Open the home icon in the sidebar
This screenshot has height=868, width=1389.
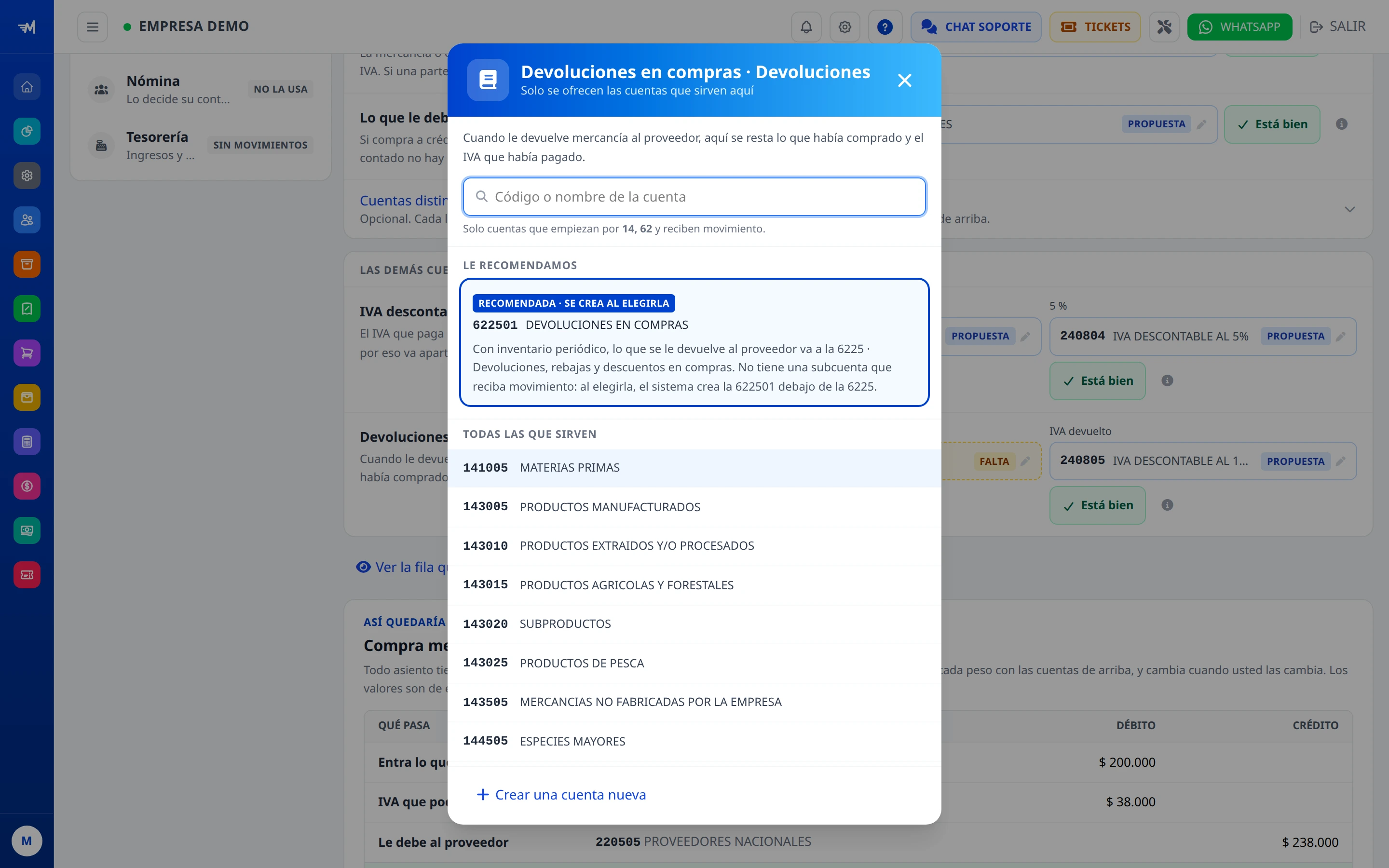point(27,87)
